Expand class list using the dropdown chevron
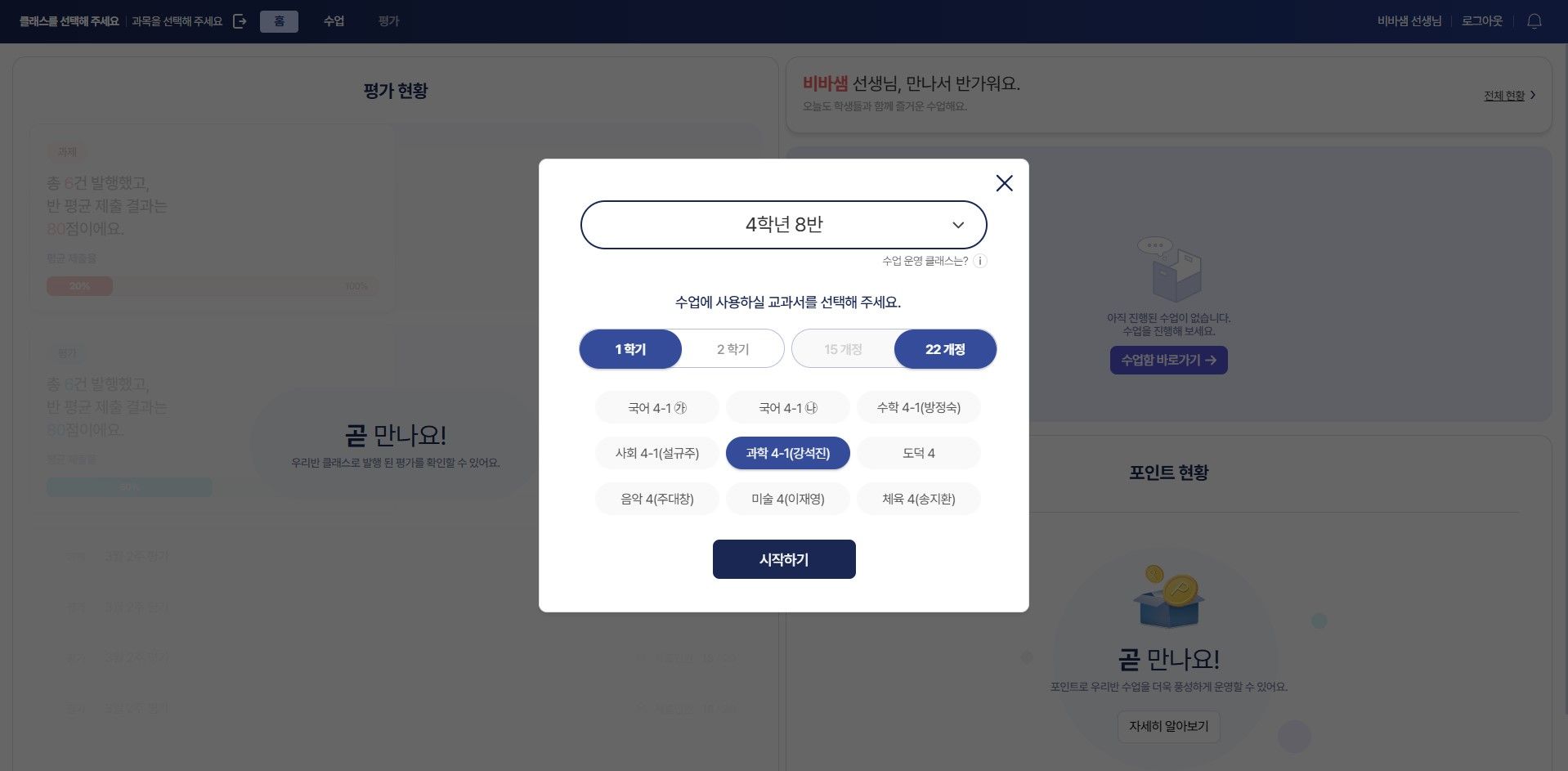 (x=958, y=225)
